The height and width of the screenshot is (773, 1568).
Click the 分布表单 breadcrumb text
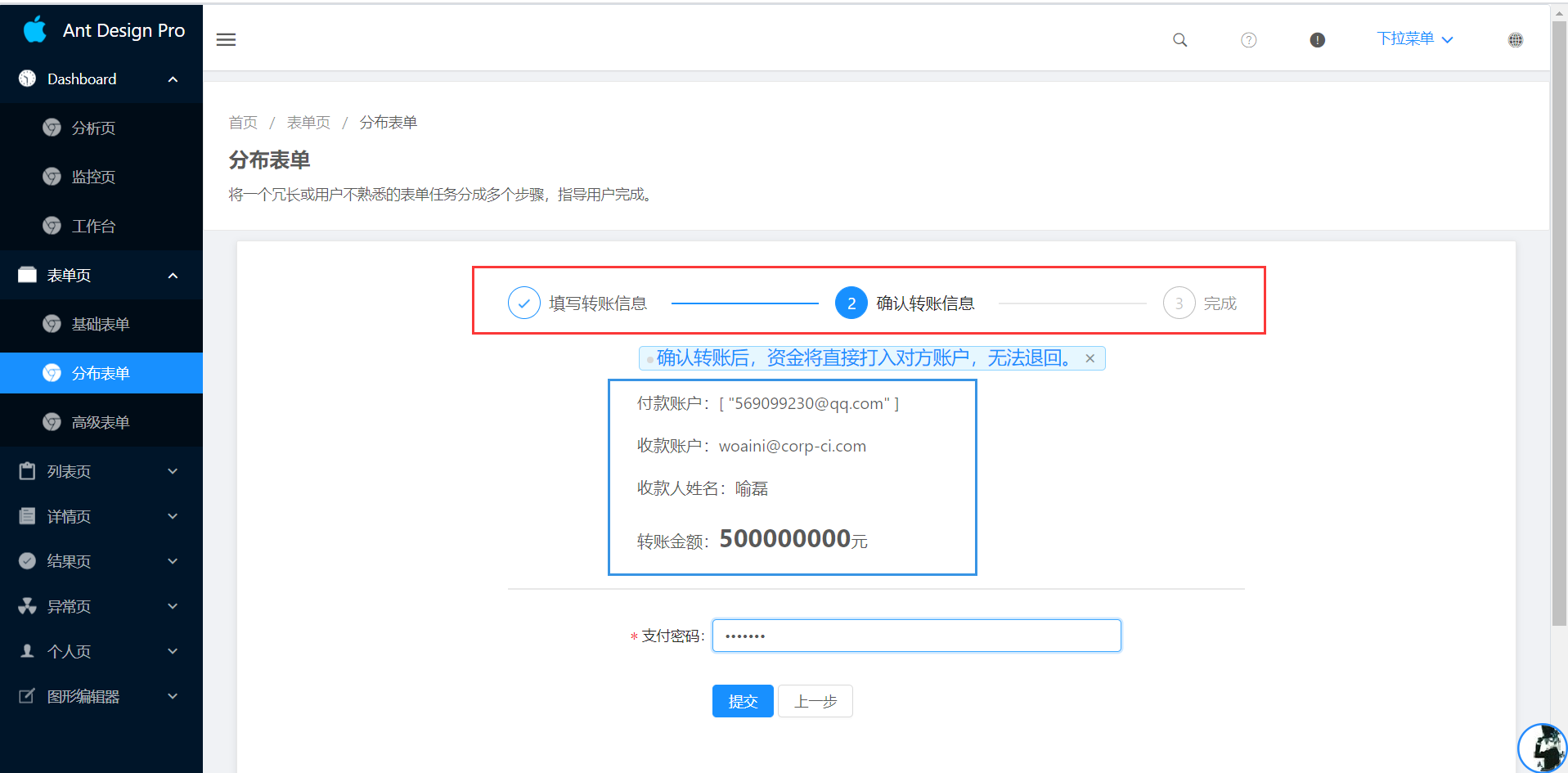click(389, 122)
